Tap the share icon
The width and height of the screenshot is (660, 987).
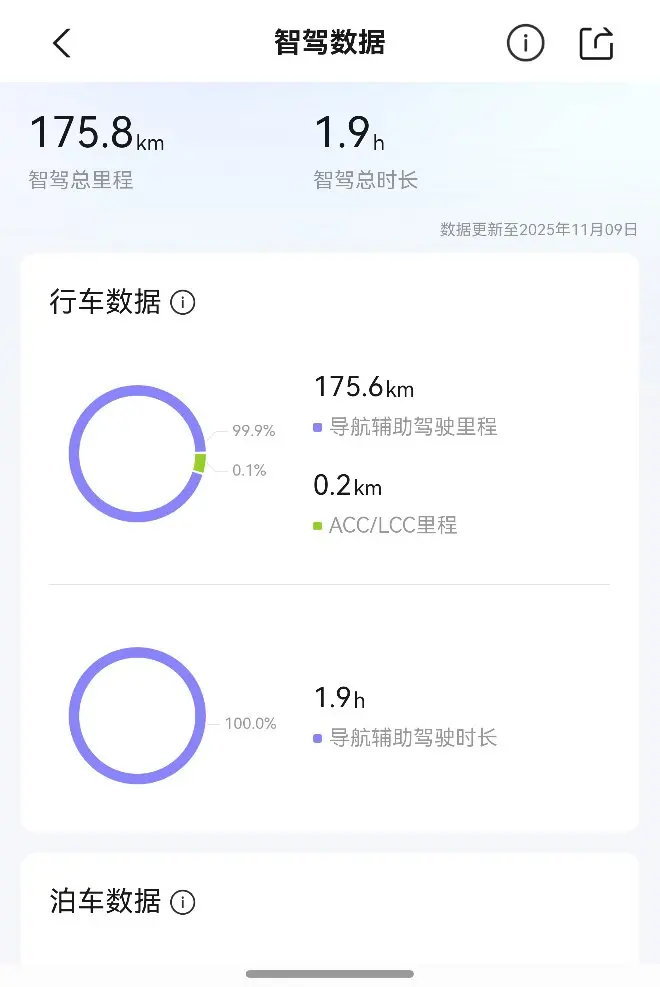(596, 43)
